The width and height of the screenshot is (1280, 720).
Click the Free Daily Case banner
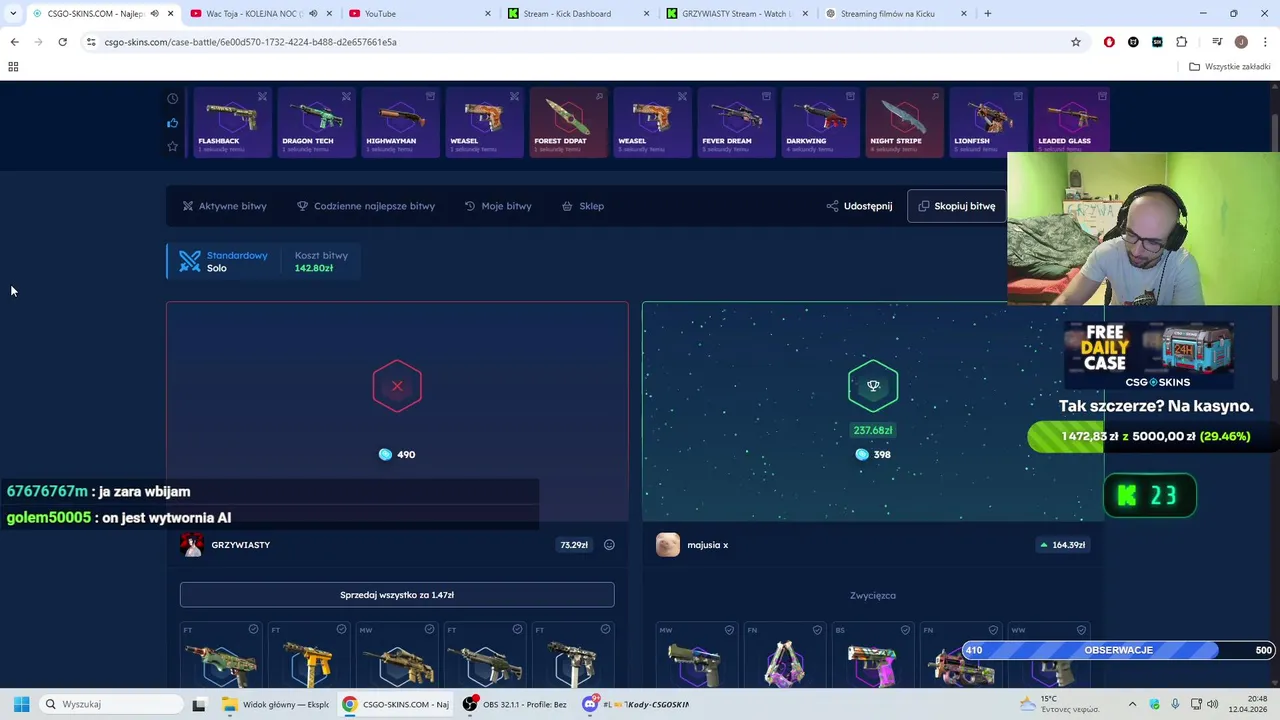pos(1150,356)
